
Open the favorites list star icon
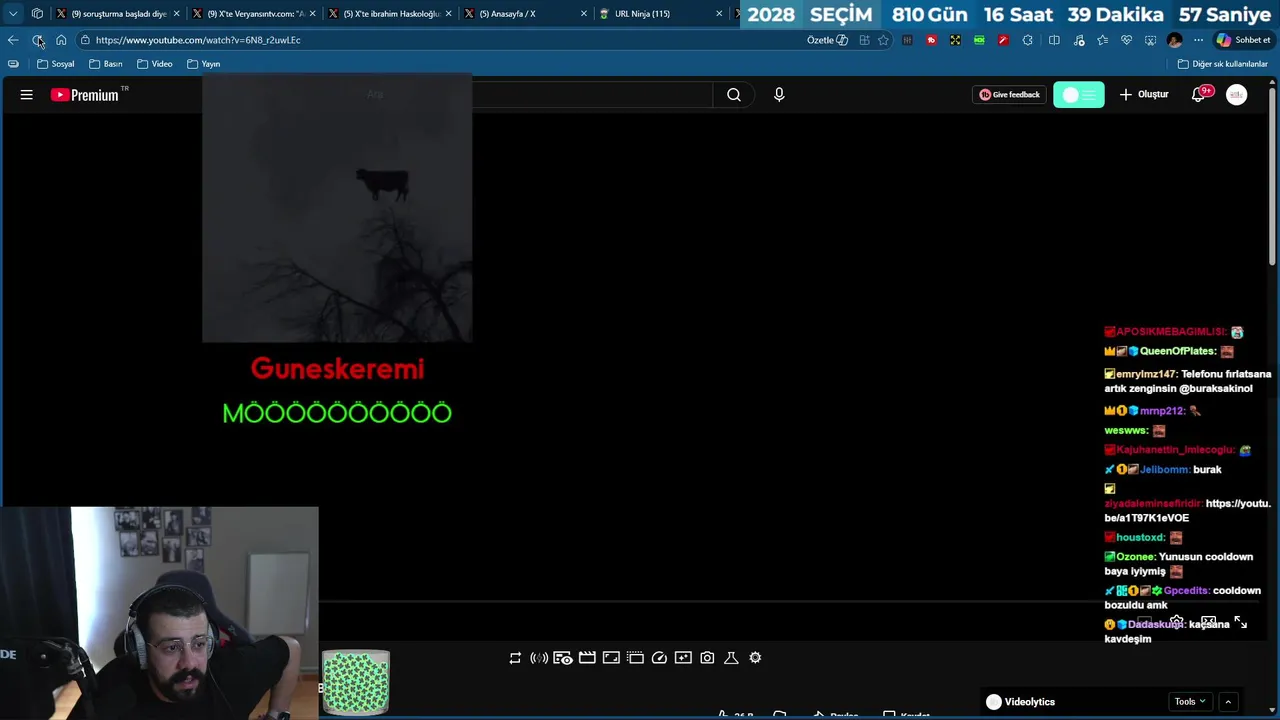coord(1102,40)
